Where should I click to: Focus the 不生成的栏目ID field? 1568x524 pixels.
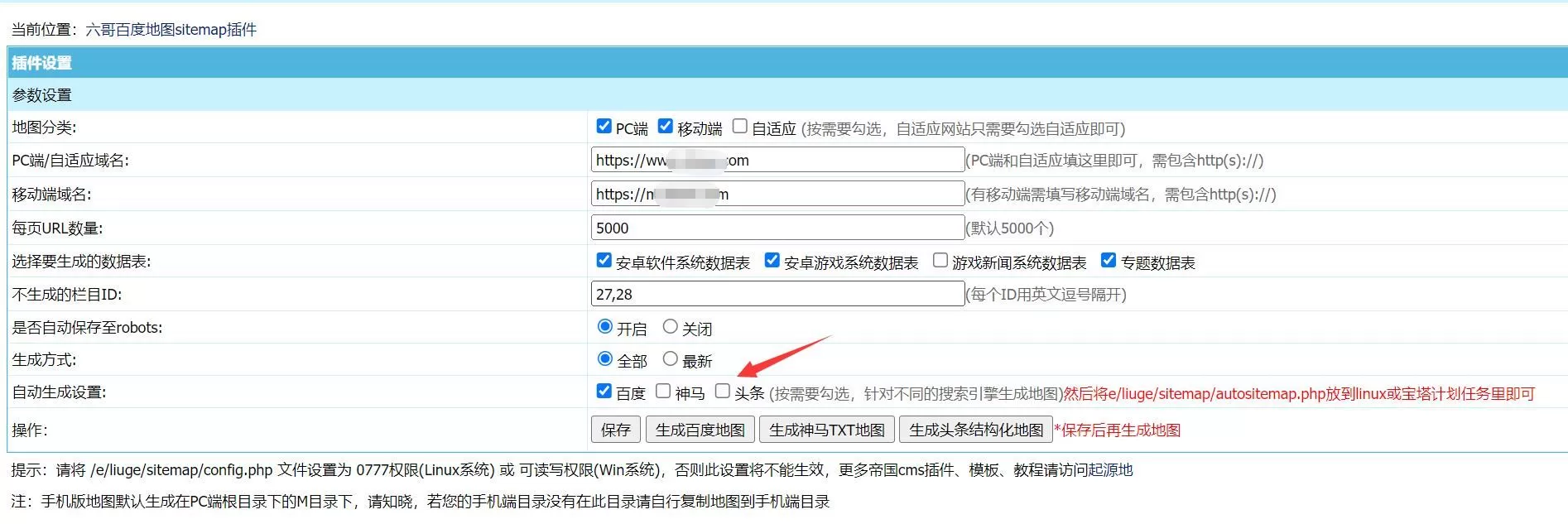click(x=777, y=294)
